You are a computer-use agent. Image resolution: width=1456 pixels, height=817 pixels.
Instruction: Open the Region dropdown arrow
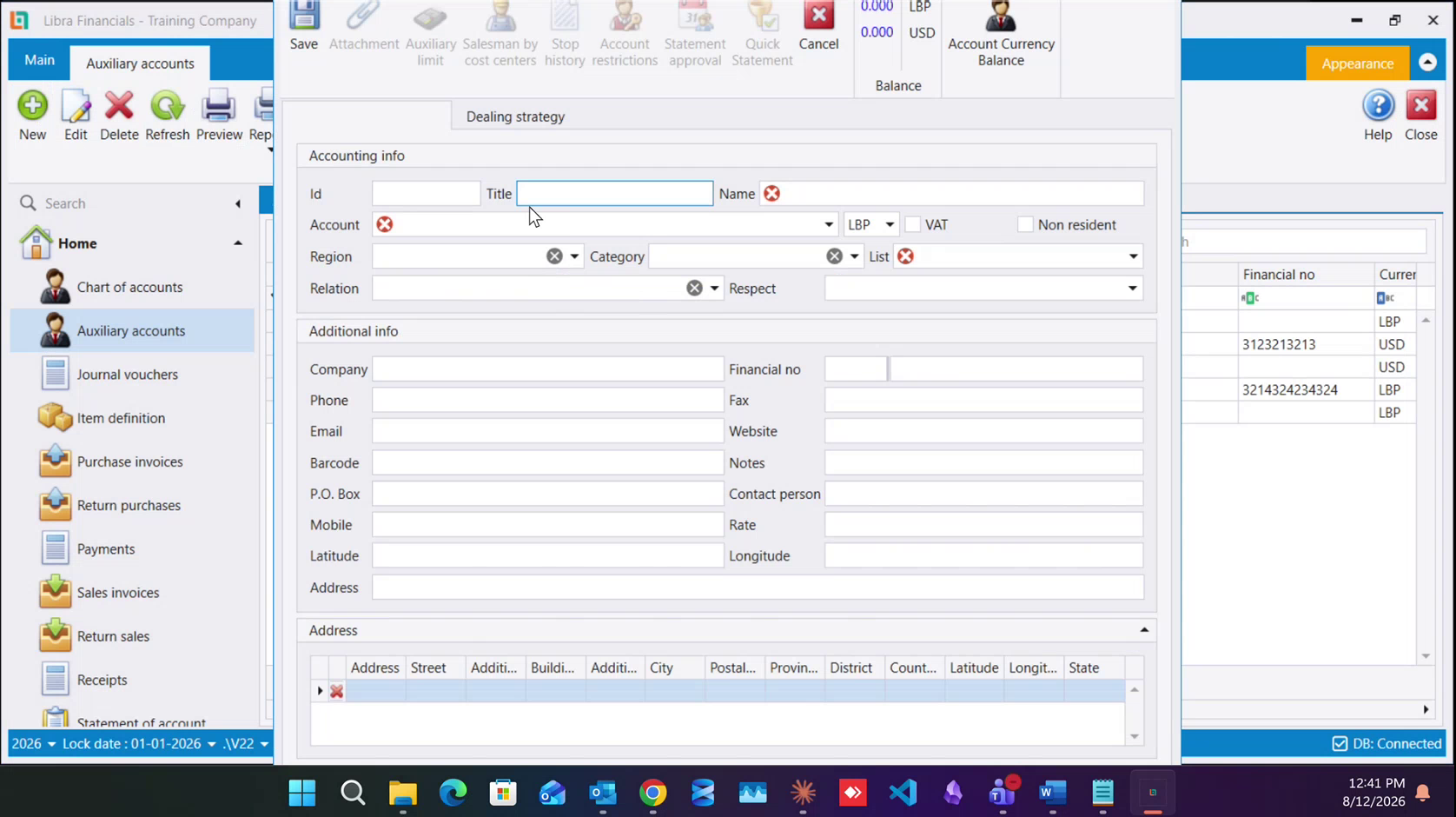point(574,256)
